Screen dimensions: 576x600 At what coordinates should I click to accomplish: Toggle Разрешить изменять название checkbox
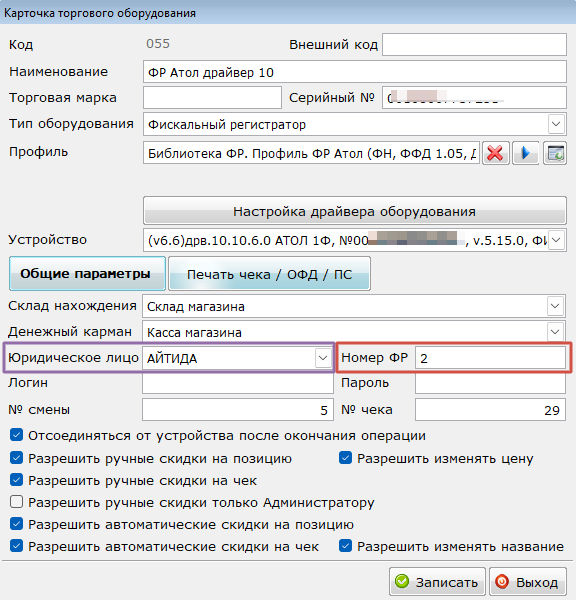coord(346,546)
